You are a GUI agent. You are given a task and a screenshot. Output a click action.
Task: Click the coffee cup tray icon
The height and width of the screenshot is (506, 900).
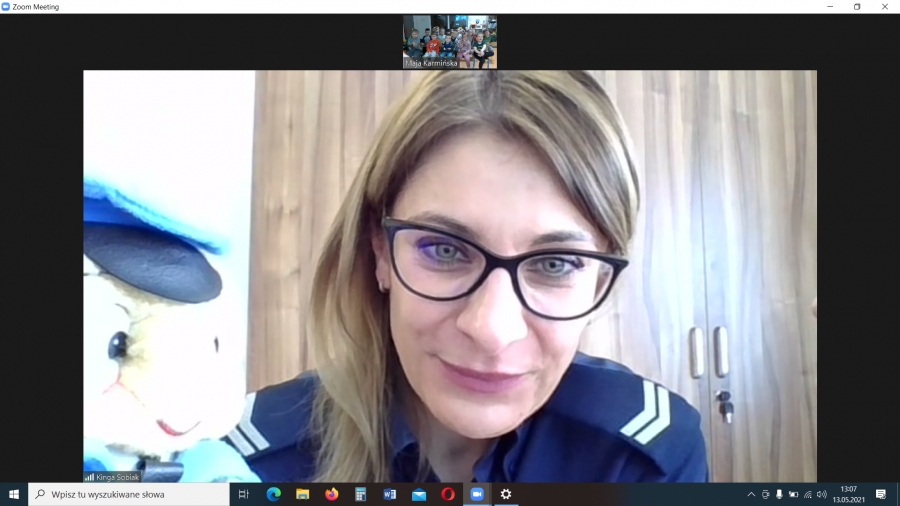[x=765, y=494]
